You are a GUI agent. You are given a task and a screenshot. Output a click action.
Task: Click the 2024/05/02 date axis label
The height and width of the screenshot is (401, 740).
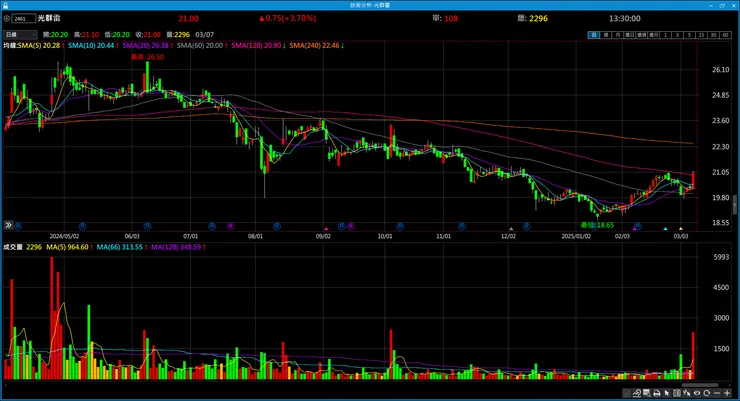64,236
